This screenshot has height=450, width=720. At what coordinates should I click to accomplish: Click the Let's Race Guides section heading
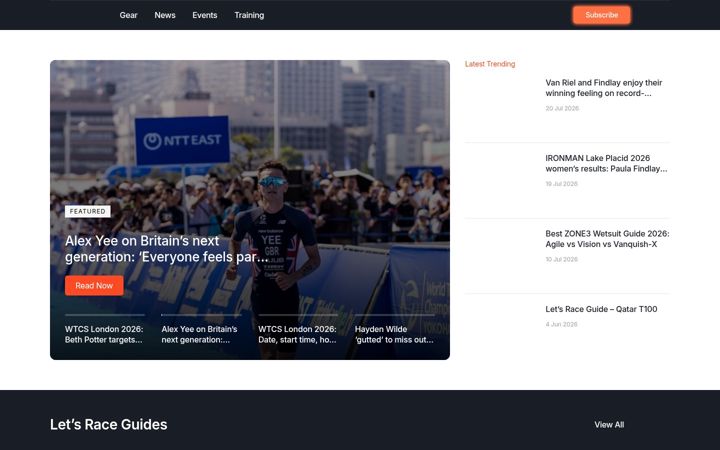point(108,424)
